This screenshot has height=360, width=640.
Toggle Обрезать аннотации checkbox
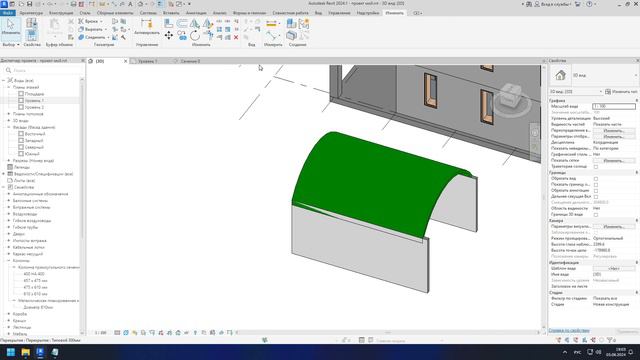coord(596,191)
